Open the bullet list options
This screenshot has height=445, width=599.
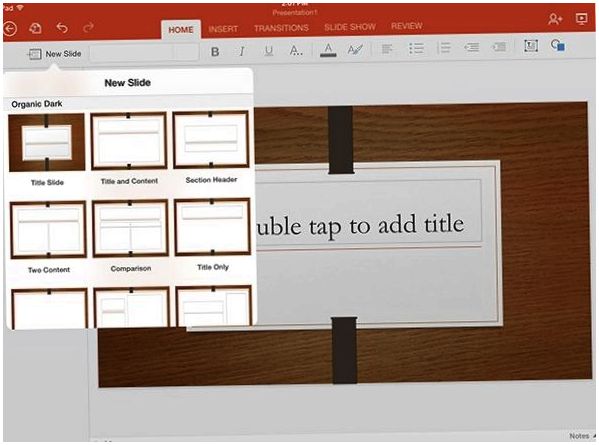(416, 48)
